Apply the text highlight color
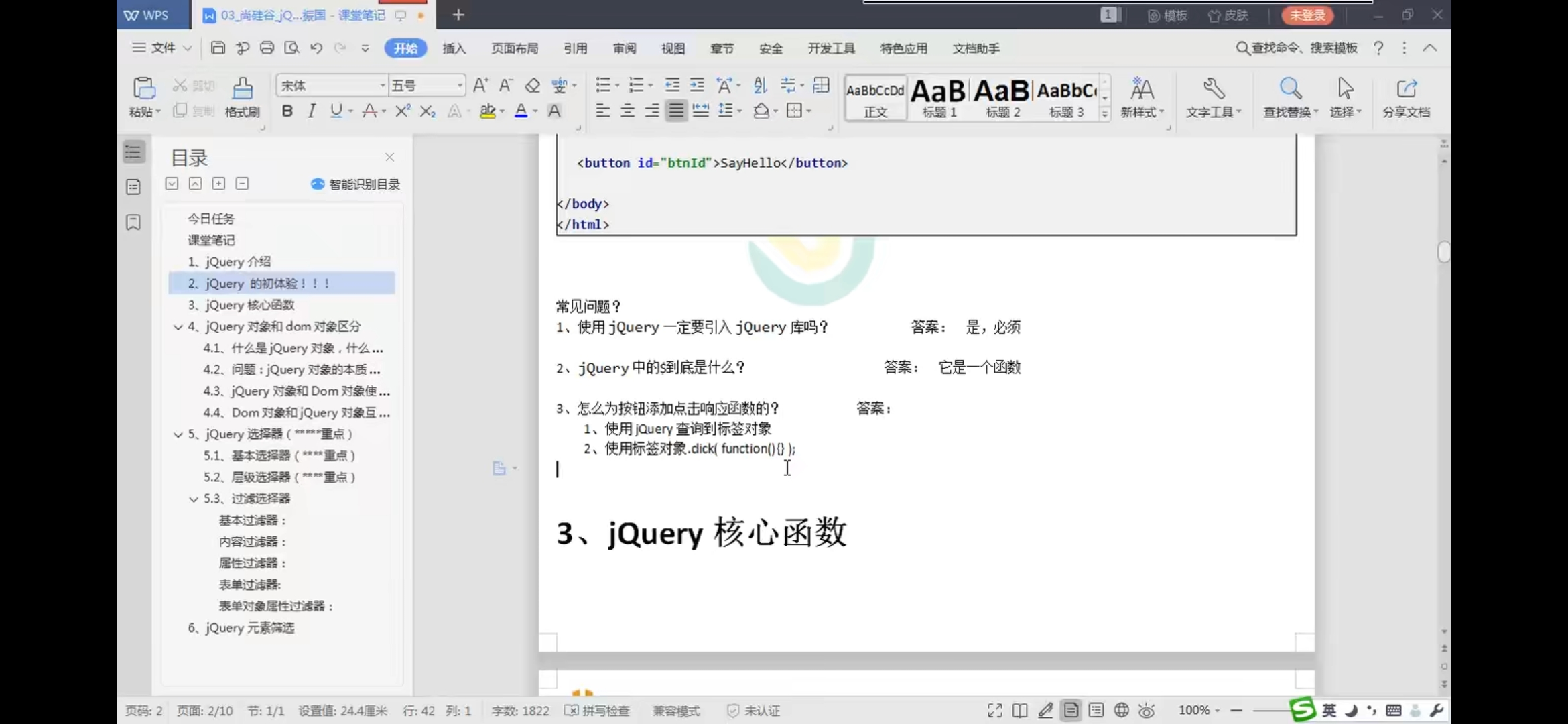Viewport: 1568px width, 724px height. 487,111
